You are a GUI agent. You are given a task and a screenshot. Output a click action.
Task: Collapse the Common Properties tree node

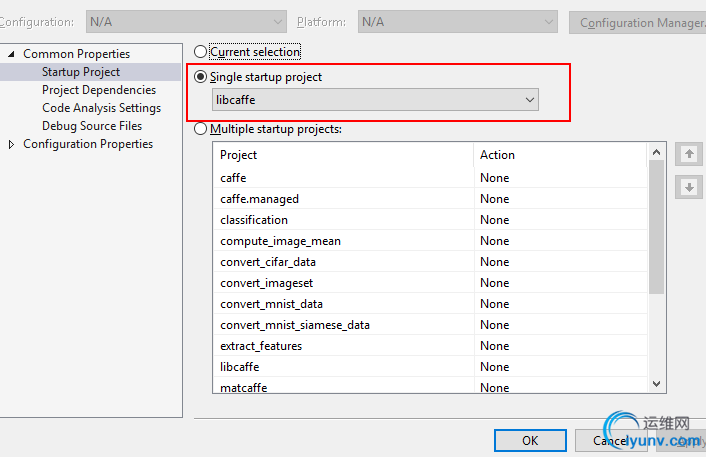(11, 54)
